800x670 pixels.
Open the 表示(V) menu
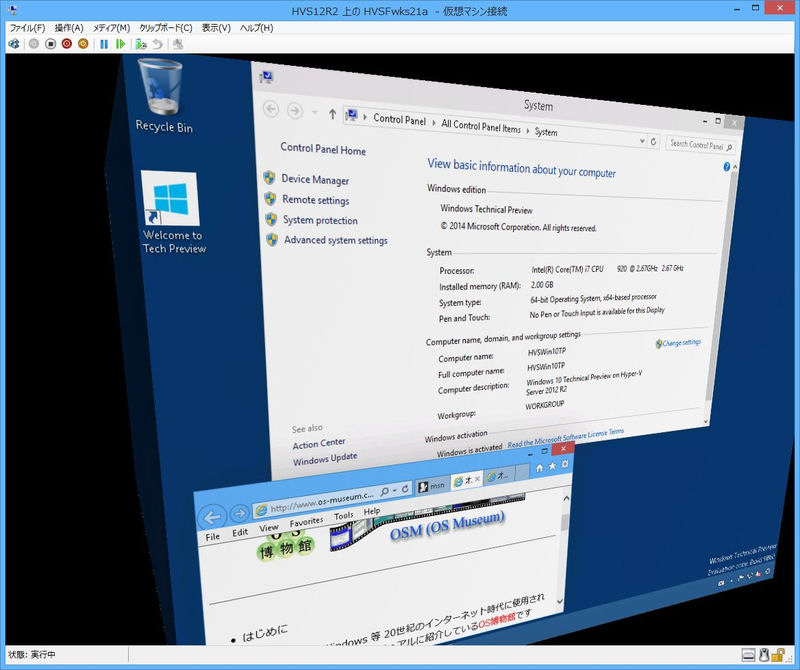point(216,28)
